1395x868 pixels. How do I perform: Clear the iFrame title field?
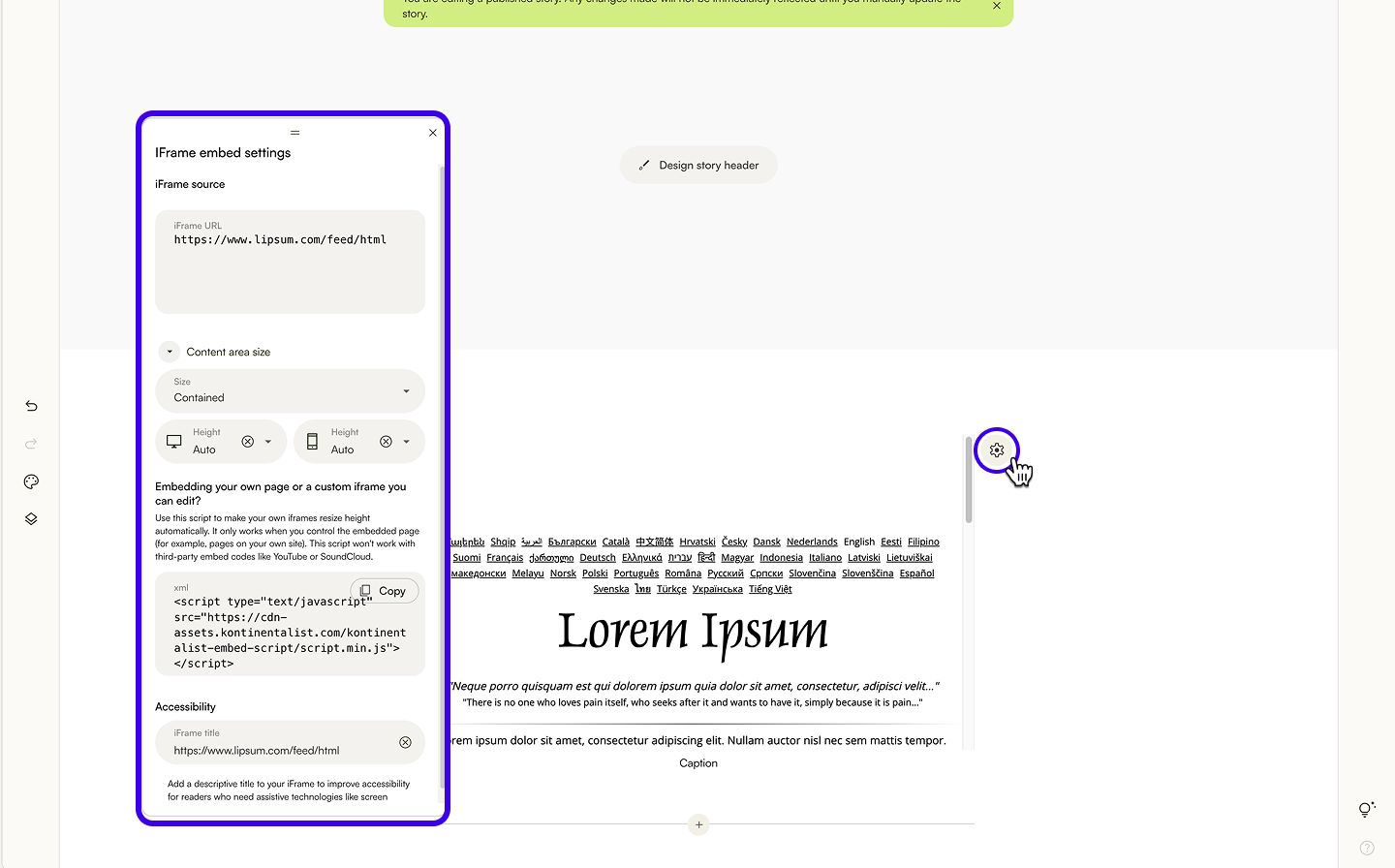[x=405, y=743]
